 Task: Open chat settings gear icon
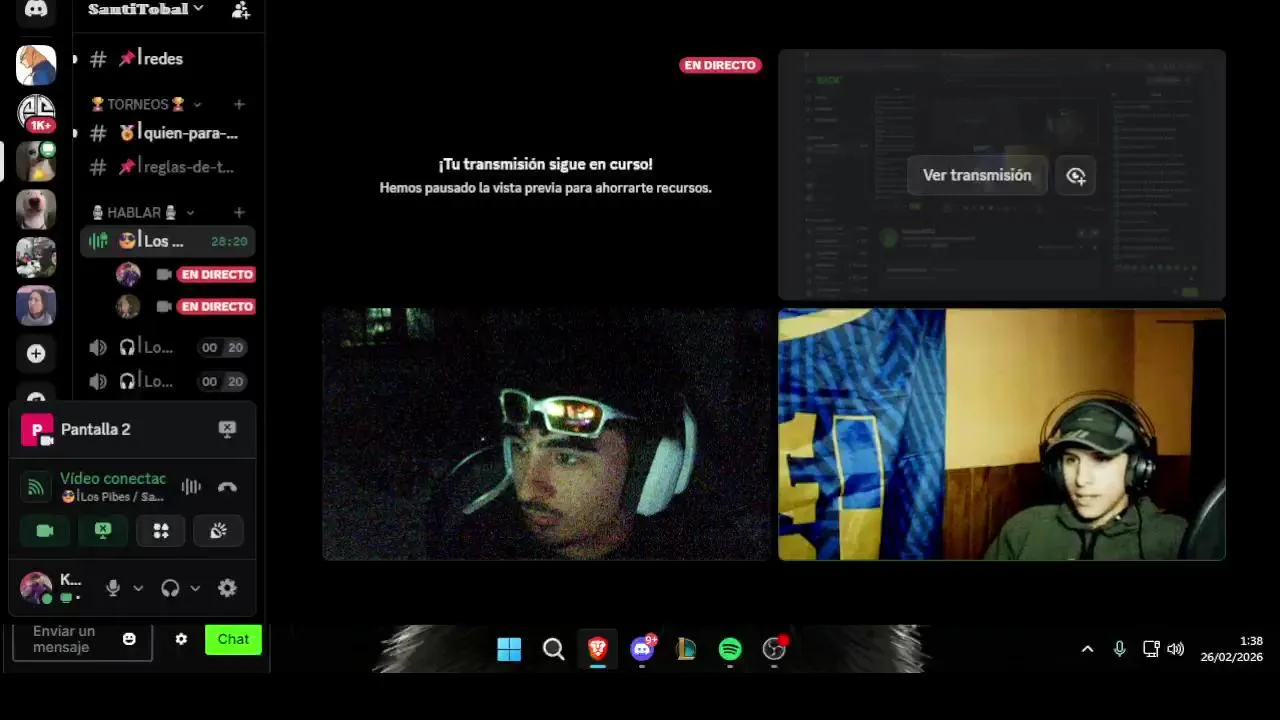point(181,639)
